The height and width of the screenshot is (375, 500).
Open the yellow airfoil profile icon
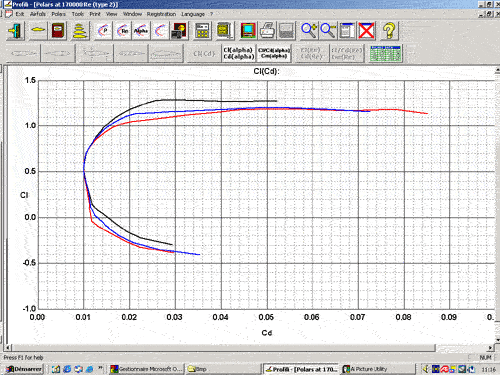tap(38, 31)
